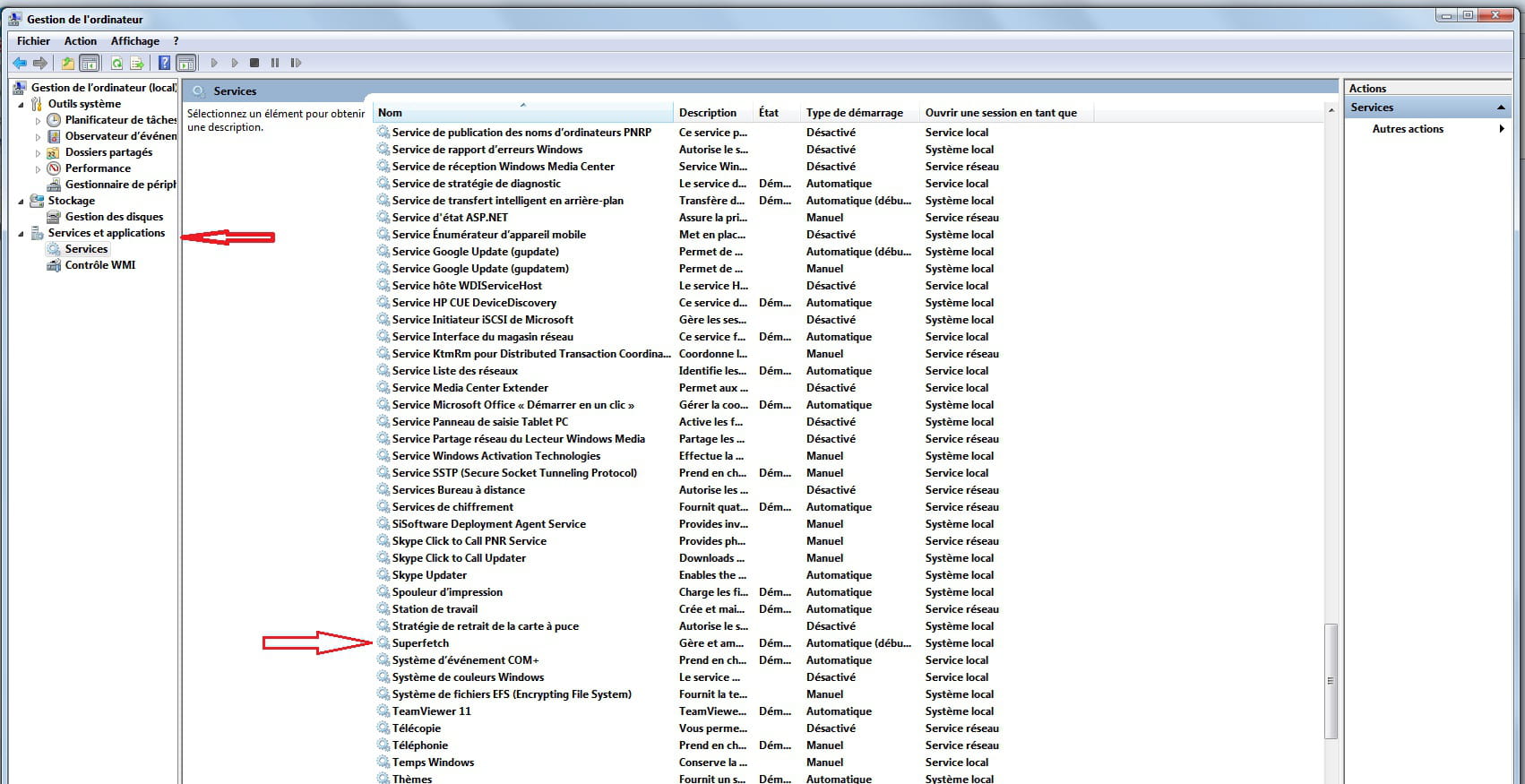This screenshot has height=784, width=1525.
Task: Collapse the Outils système tree node
Action: pos(22,104)
